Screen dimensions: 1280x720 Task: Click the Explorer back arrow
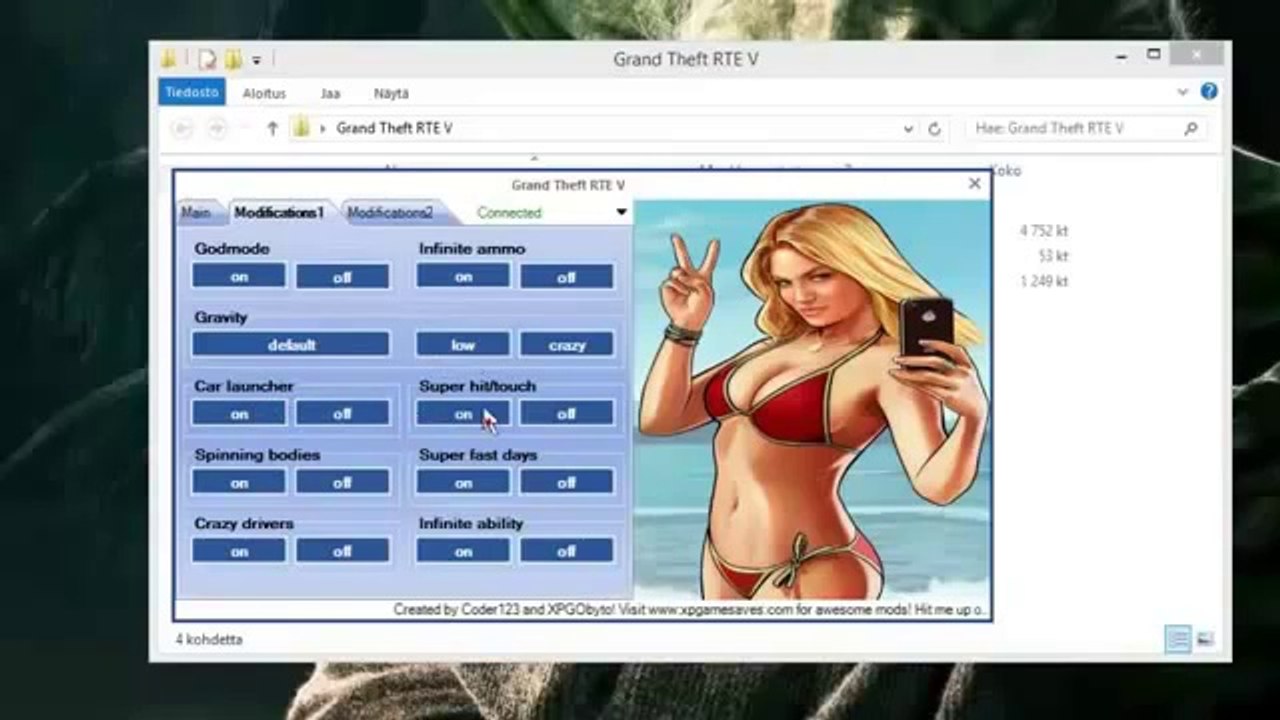[182, 128]
